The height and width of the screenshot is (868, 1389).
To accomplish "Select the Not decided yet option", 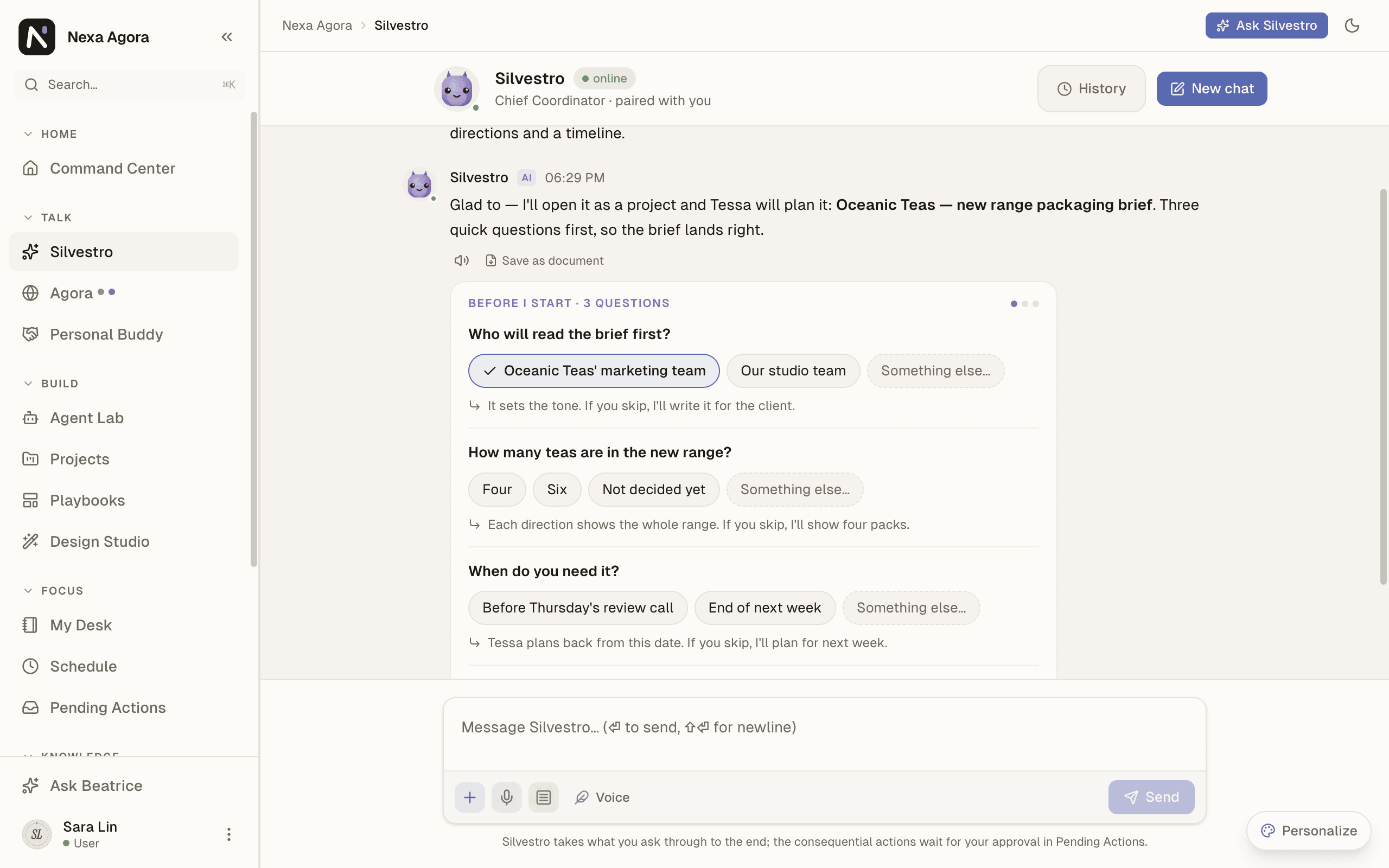I will [653, 490].
